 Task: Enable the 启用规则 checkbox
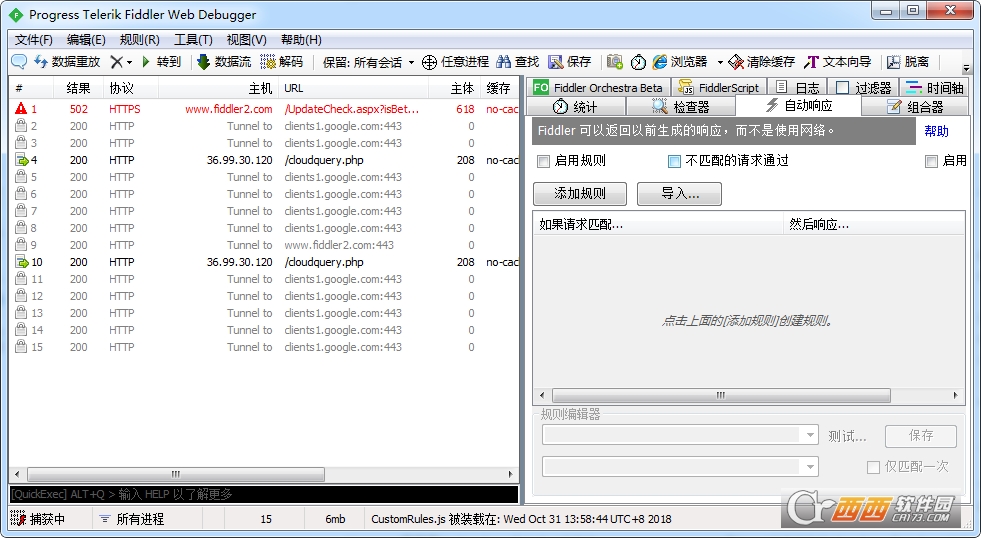pyautogui.click(x=543, y=161)
